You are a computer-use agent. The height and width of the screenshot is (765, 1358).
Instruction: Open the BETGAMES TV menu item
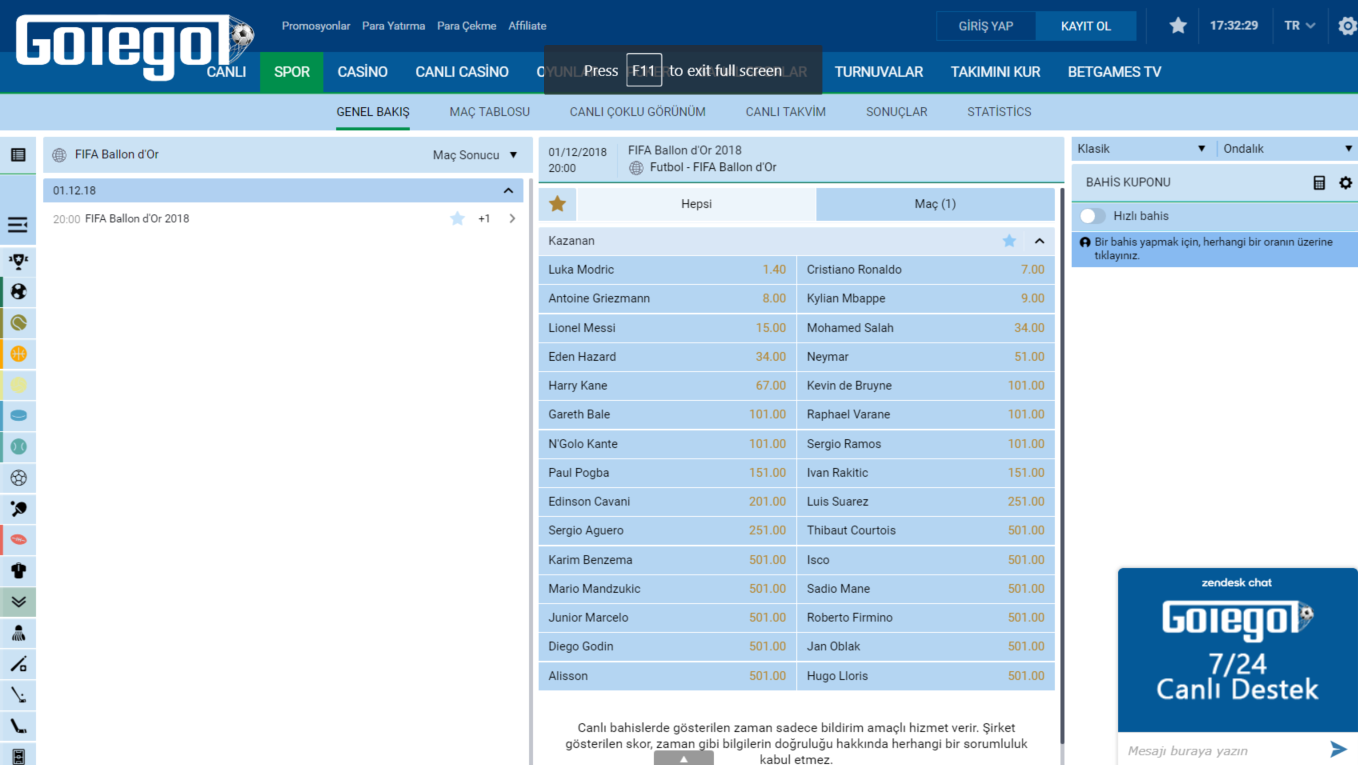click(x=1114, y=72)
